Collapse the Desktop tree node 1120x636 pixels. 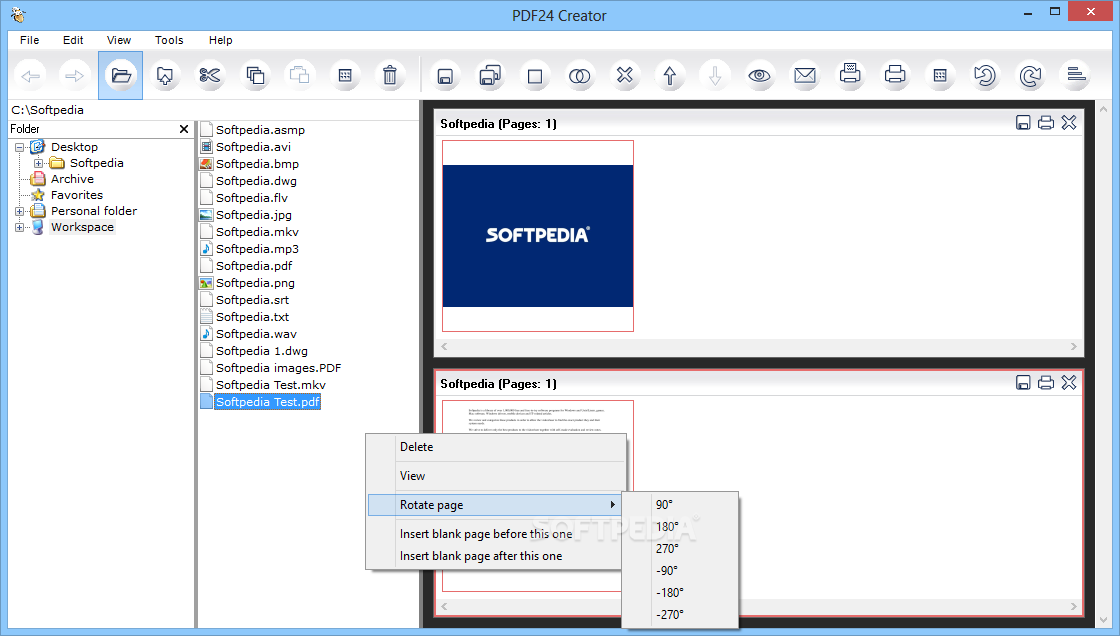click(19, 147)
